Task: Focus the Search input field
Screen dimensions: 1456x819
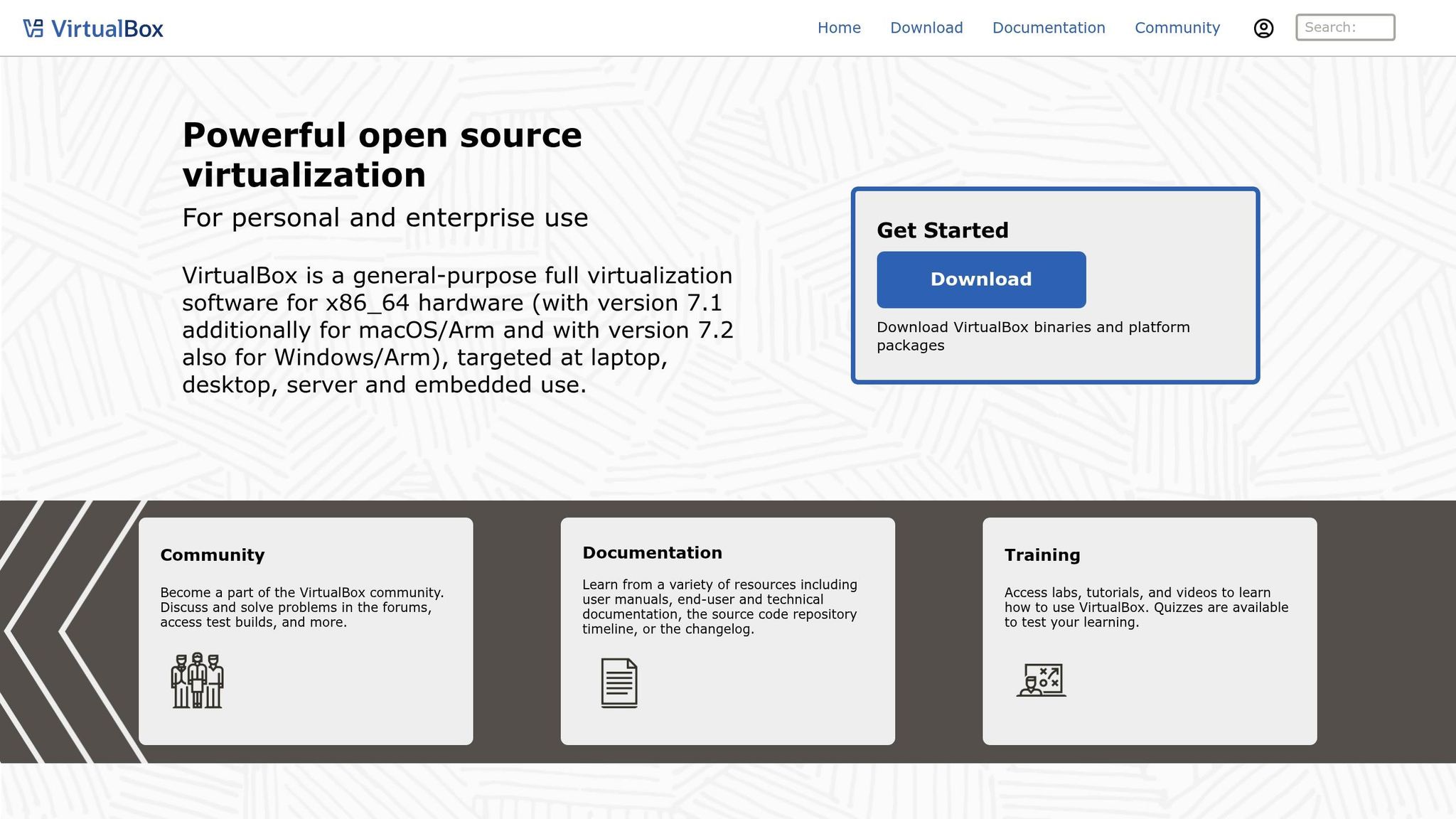Action: pyautogui.click(x=1345, y=28)
